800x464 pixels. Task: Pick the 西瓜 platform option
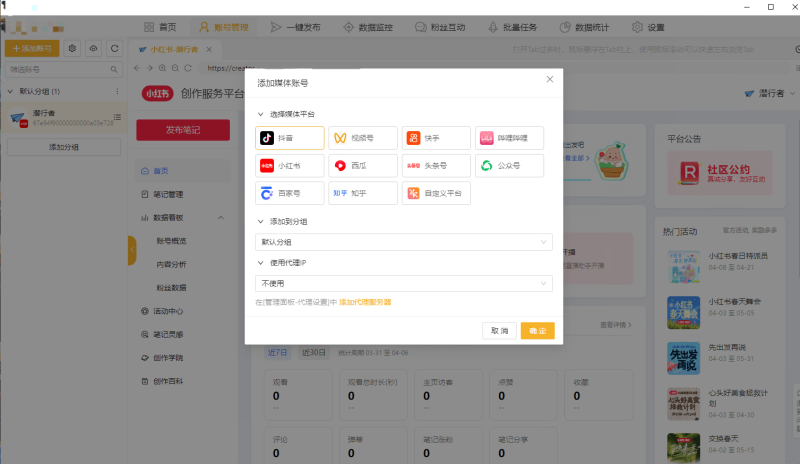pyautogui.click(x=363, y=165)
